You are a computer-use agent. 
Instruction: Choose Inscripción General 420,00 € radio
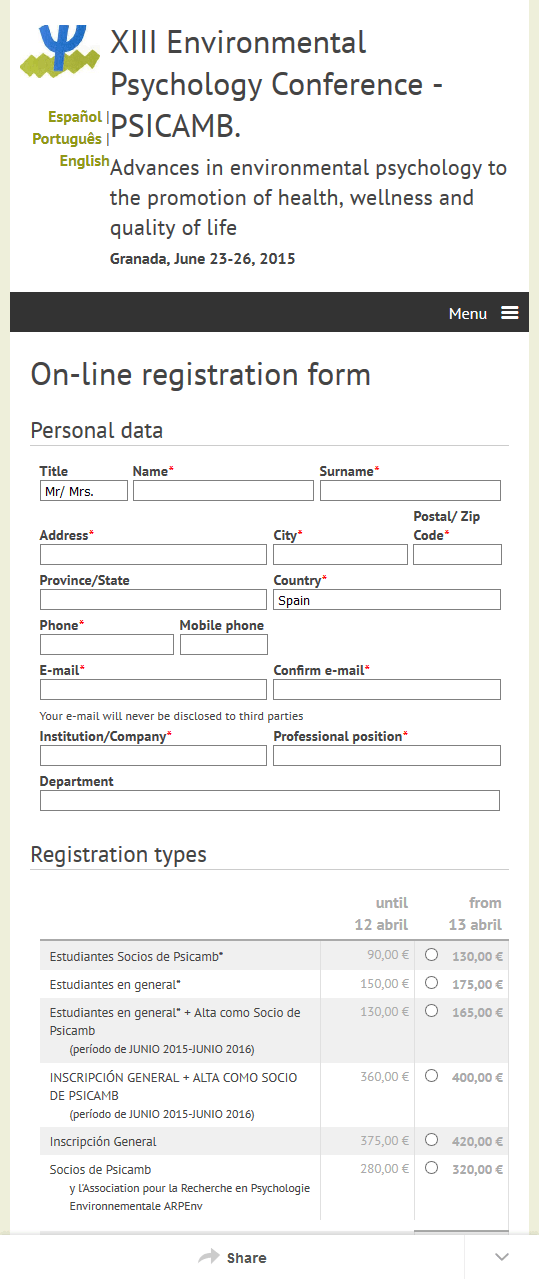(x=431, y=1139)
